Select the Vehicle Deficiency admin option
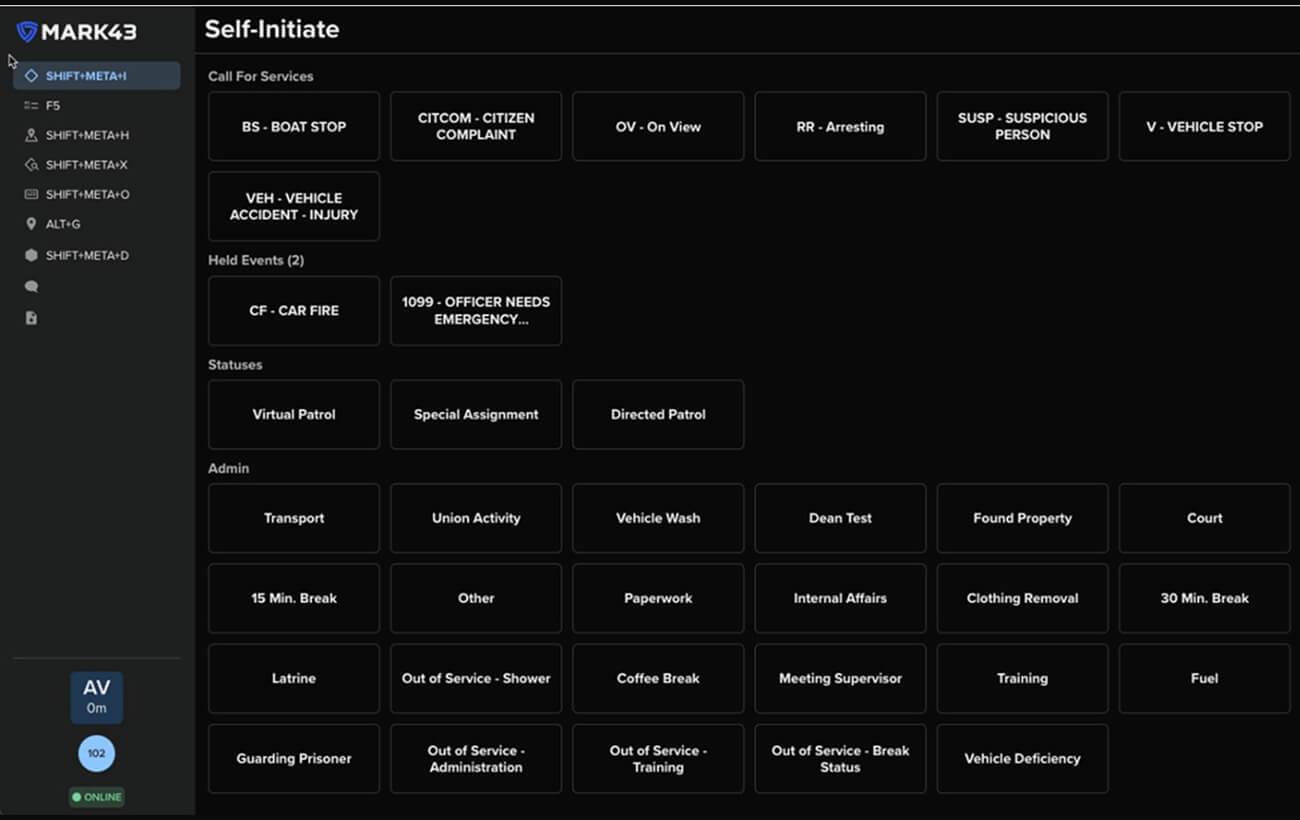 pos(1022,759)
